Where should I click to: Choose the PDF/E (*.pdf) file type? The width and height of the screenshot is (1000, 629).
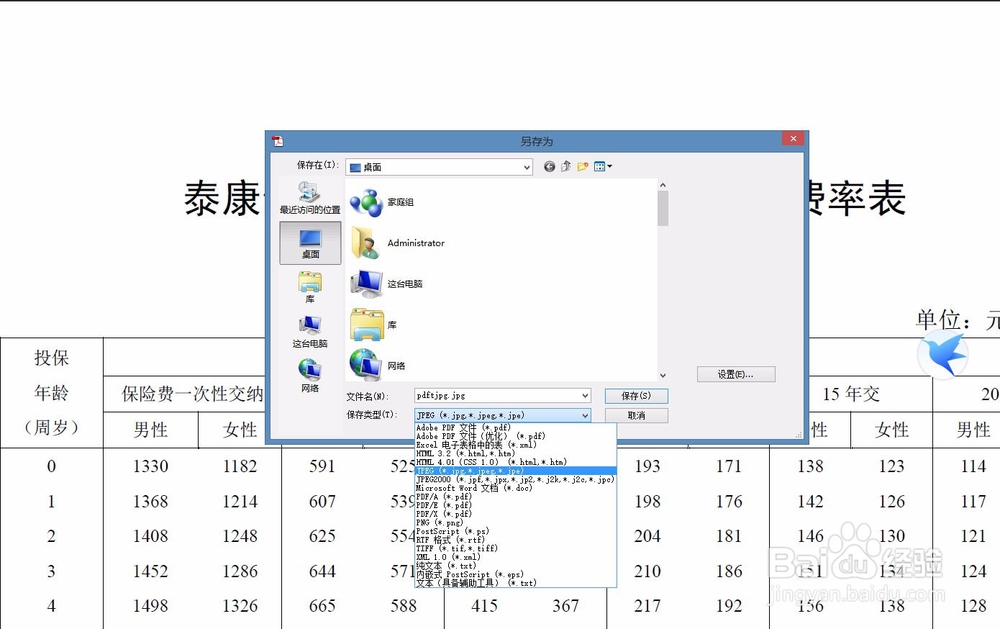click(x=515, y=505)
